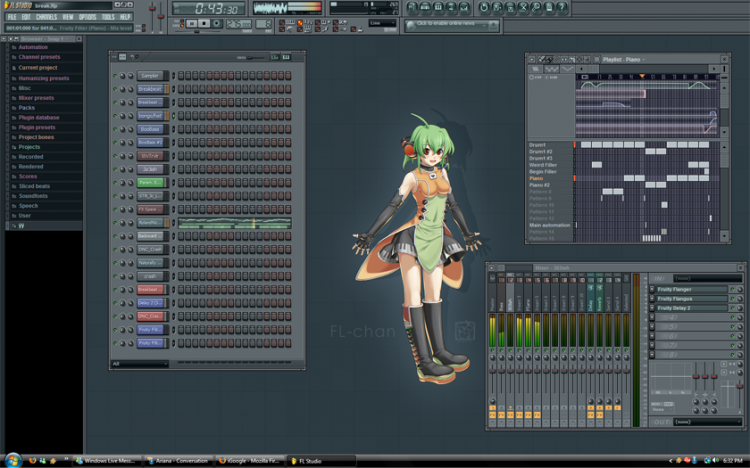
Task: Click the FL Studio taskbar button
Action: pyautogui.click(x=320, y=461)
